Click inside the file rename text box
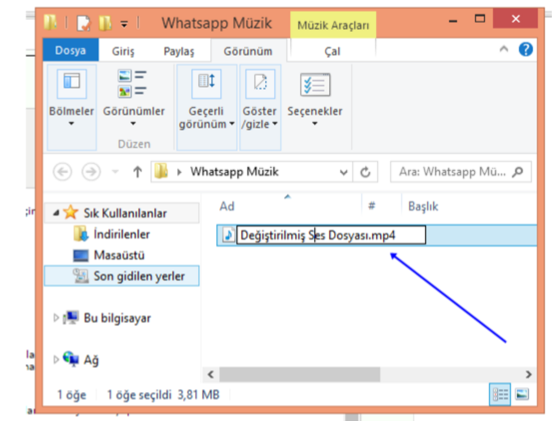Viewport: 553px width, 421px height. pos(331,235)
